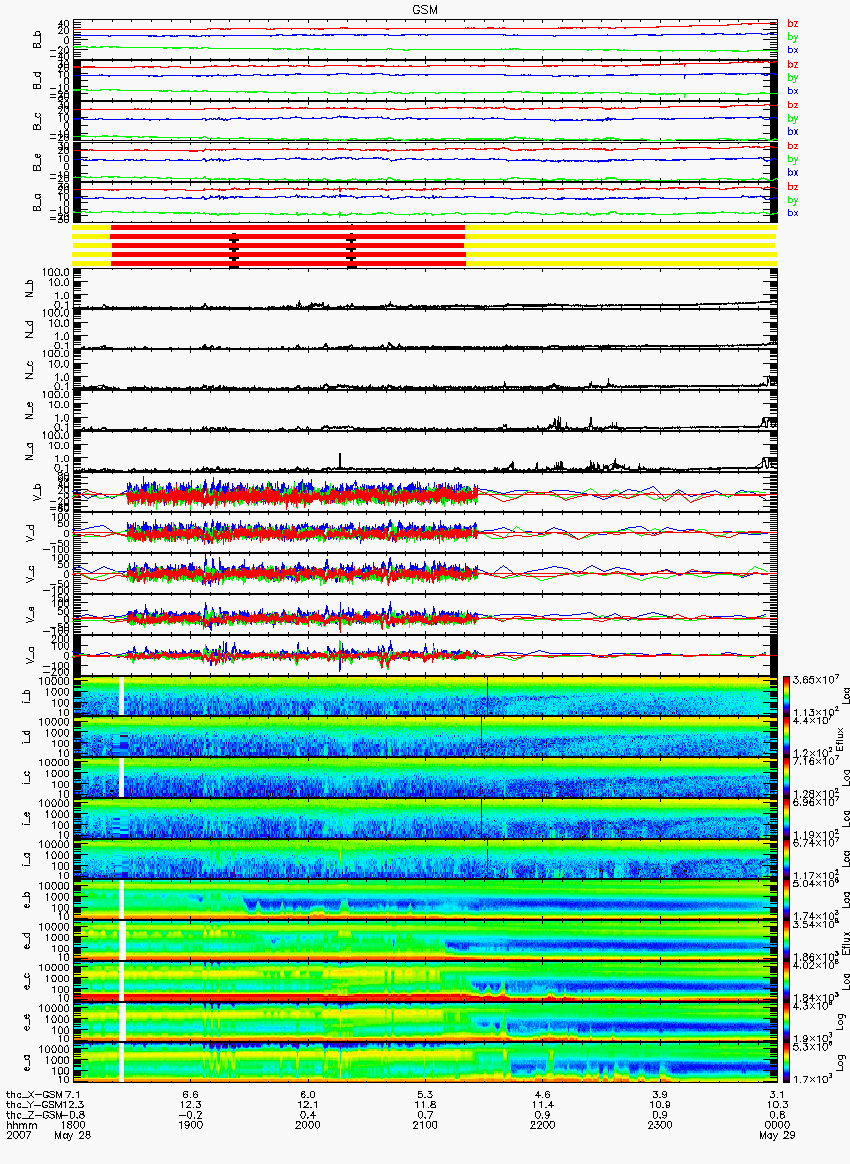Select the B_b panel axis label
Image resolution: width=850 pixels, height=1164 pixels.
coord(37,40)
